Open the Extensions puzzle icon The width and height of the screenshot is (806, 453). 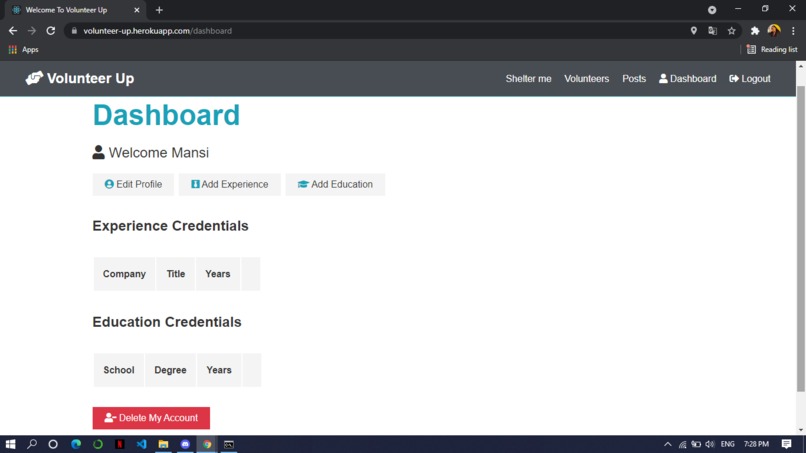[x=755, y=31]
